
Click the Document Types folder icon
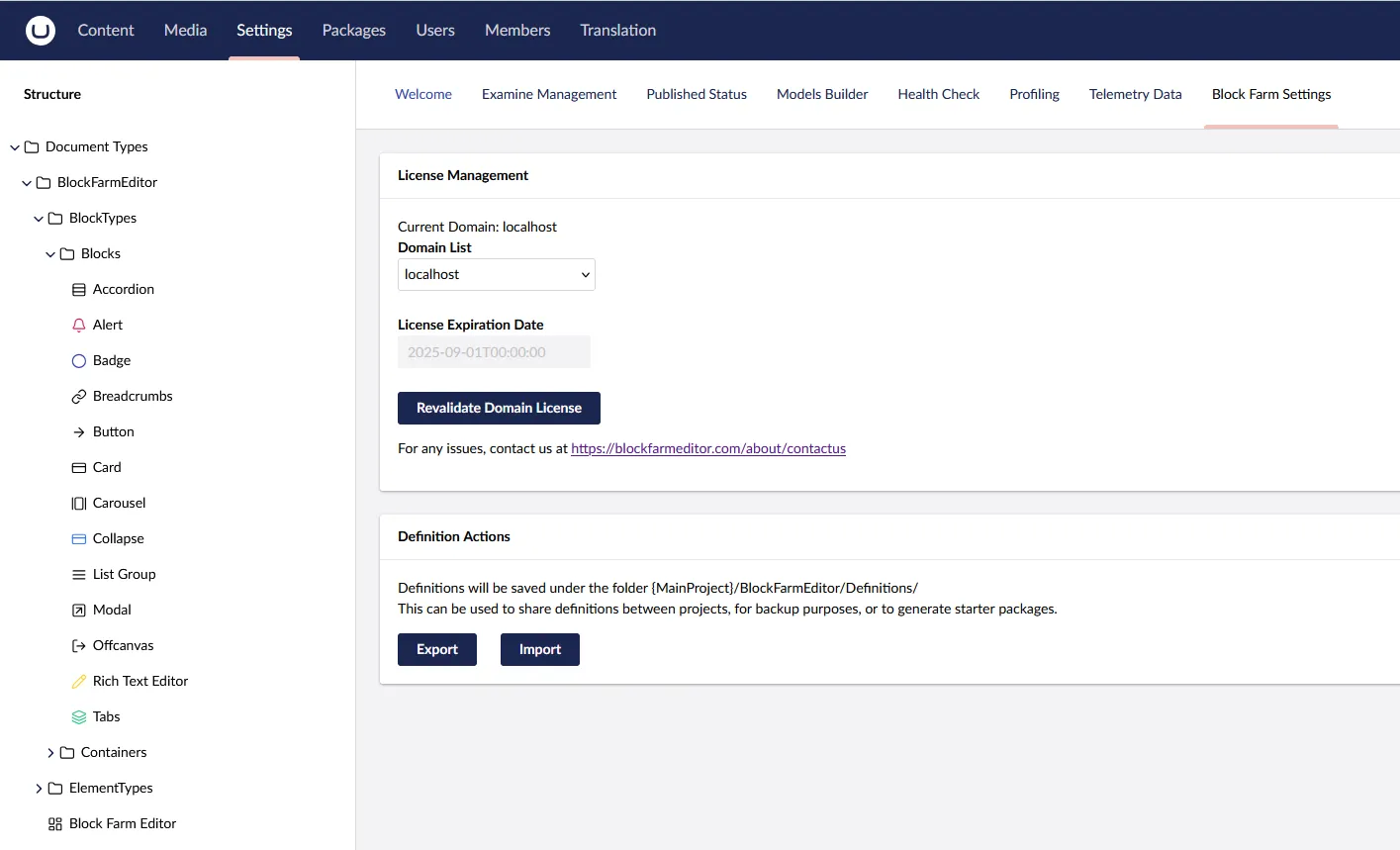[32, 147]
